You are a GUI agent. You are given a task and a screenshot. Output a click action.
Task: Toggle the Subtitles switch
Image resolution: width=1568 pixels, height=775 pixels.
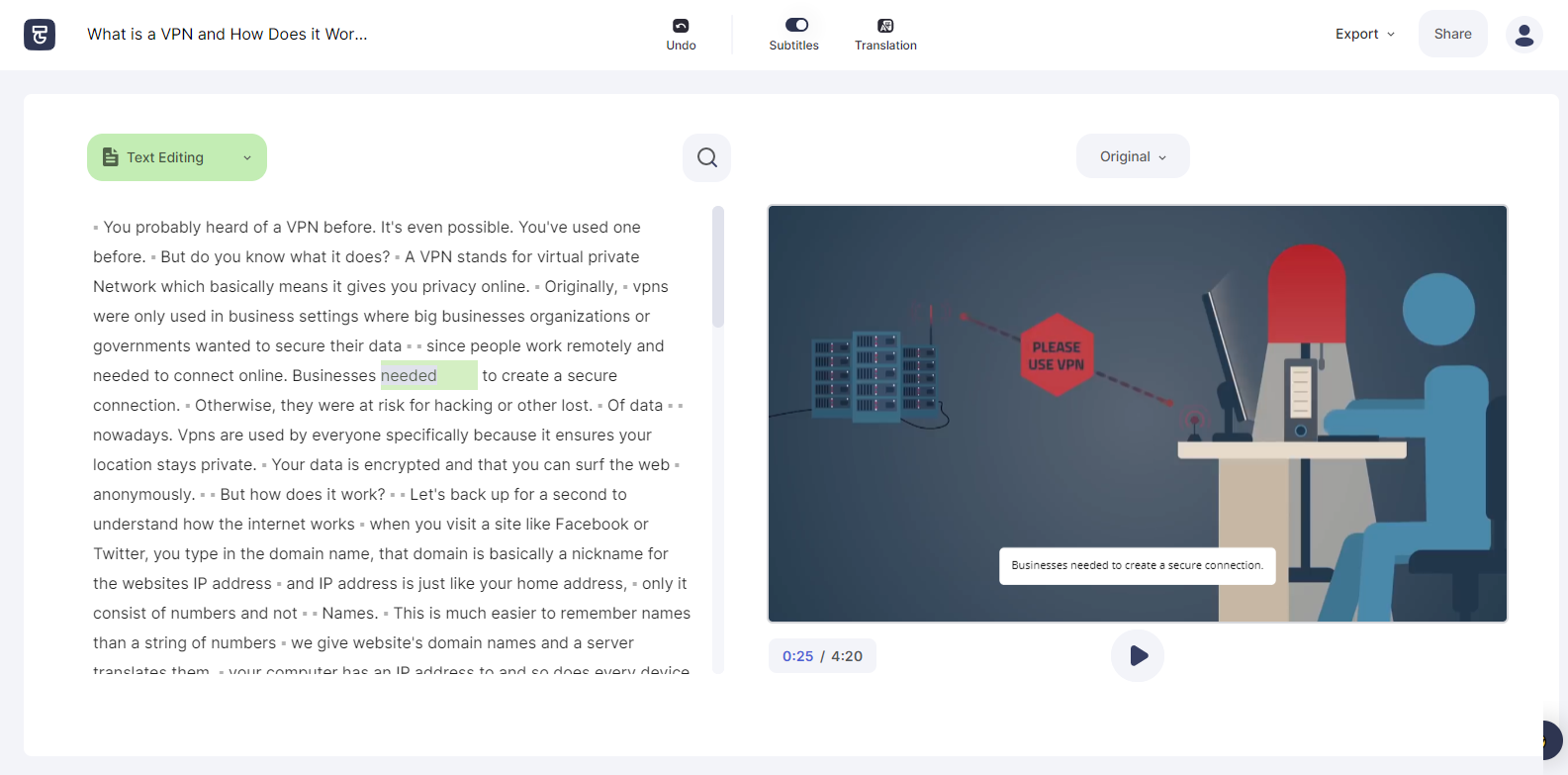click(x=796, y=25)
